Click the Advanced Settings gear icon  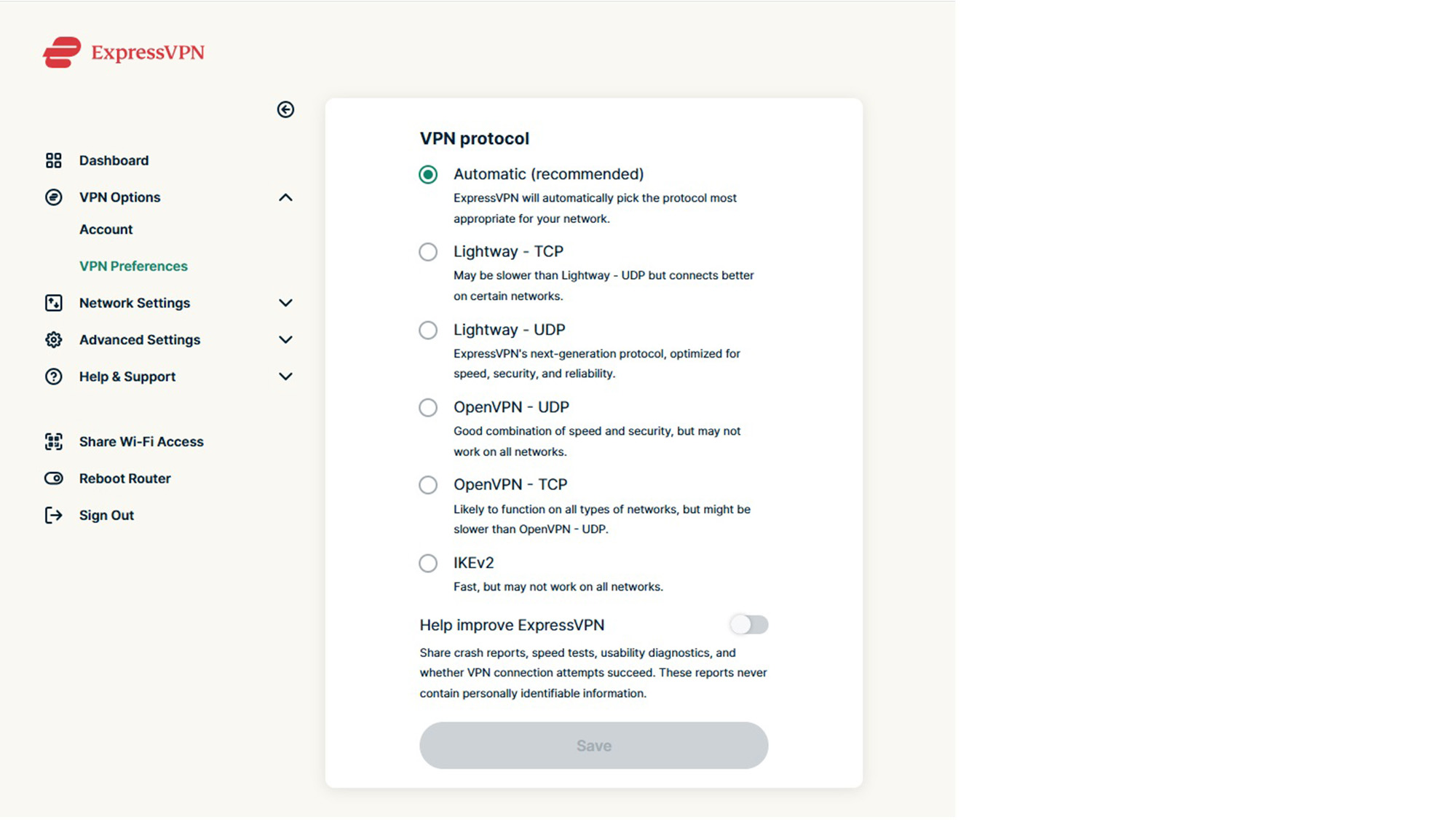click(54, 340)
